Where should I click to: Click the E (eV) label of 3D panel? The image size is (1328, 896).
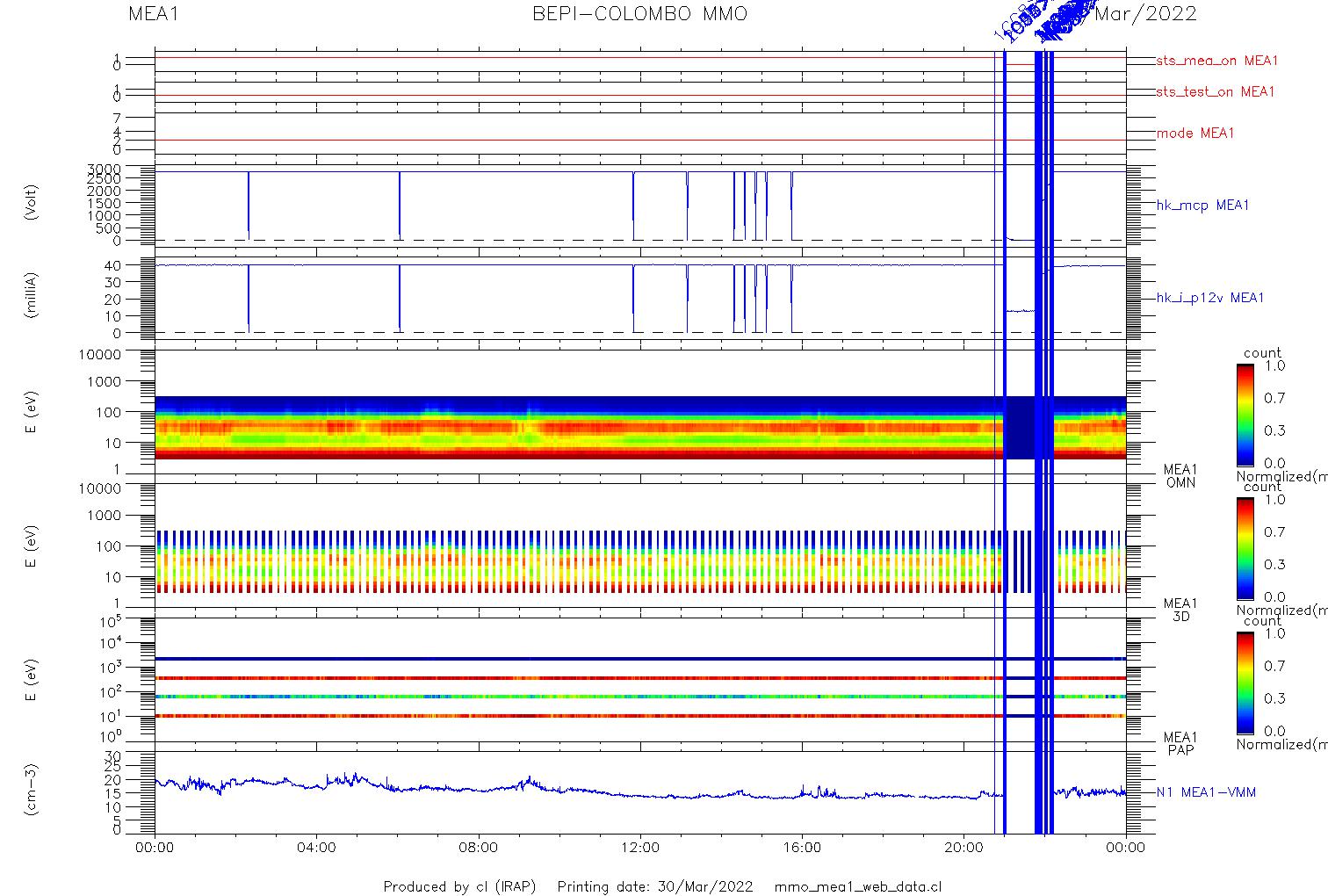pyautogui.click(x=32, y=547)
